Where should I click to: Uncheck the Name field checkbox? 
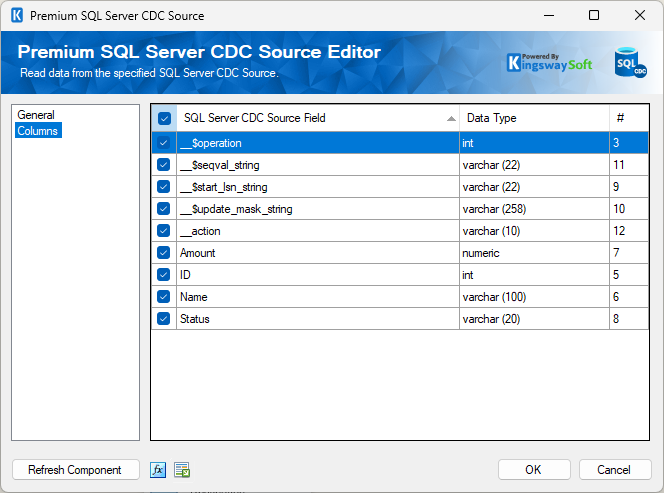(x=163, y=297)
